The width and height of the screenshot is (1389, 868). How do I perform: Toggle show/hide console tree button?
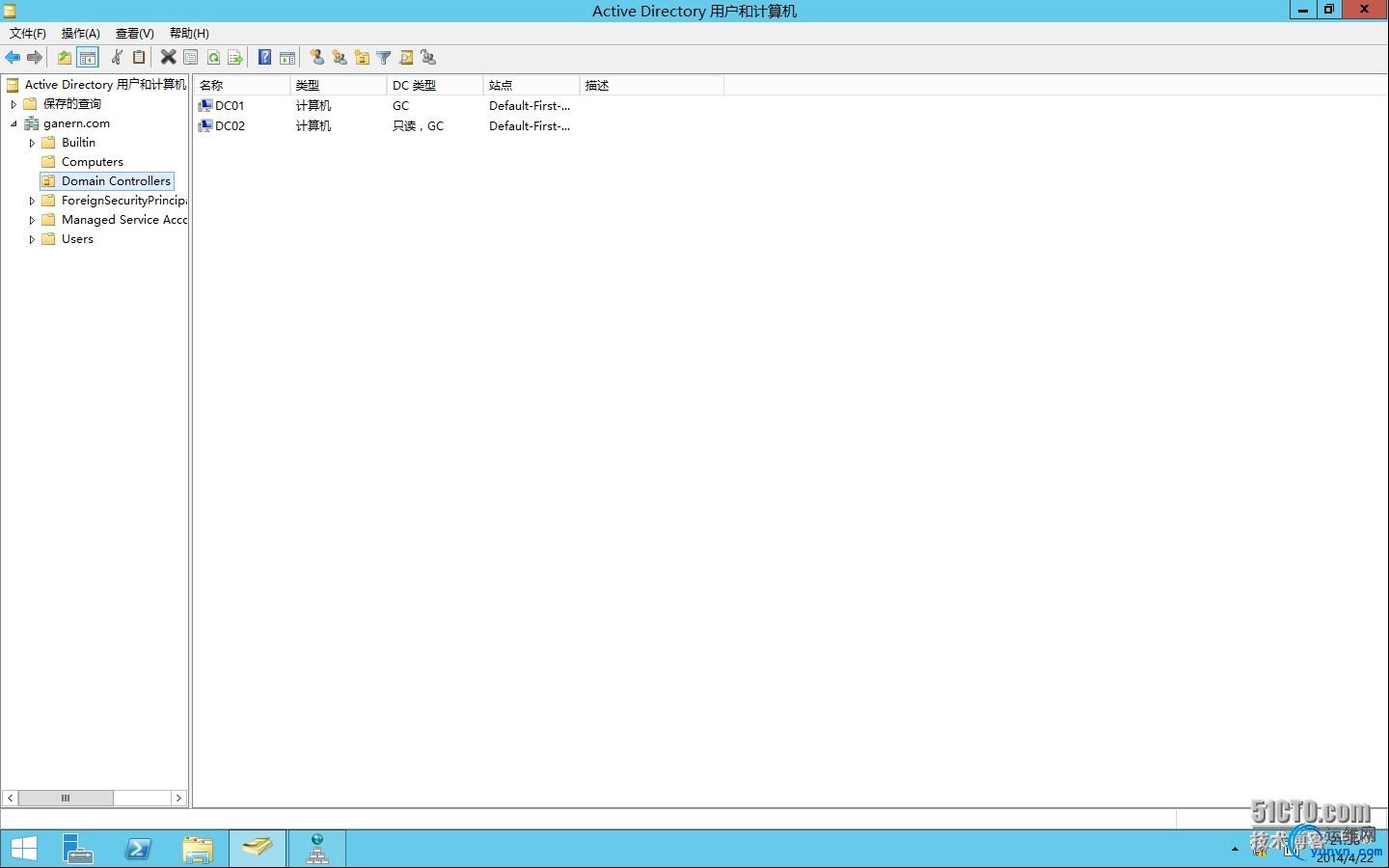pos(88,58)
